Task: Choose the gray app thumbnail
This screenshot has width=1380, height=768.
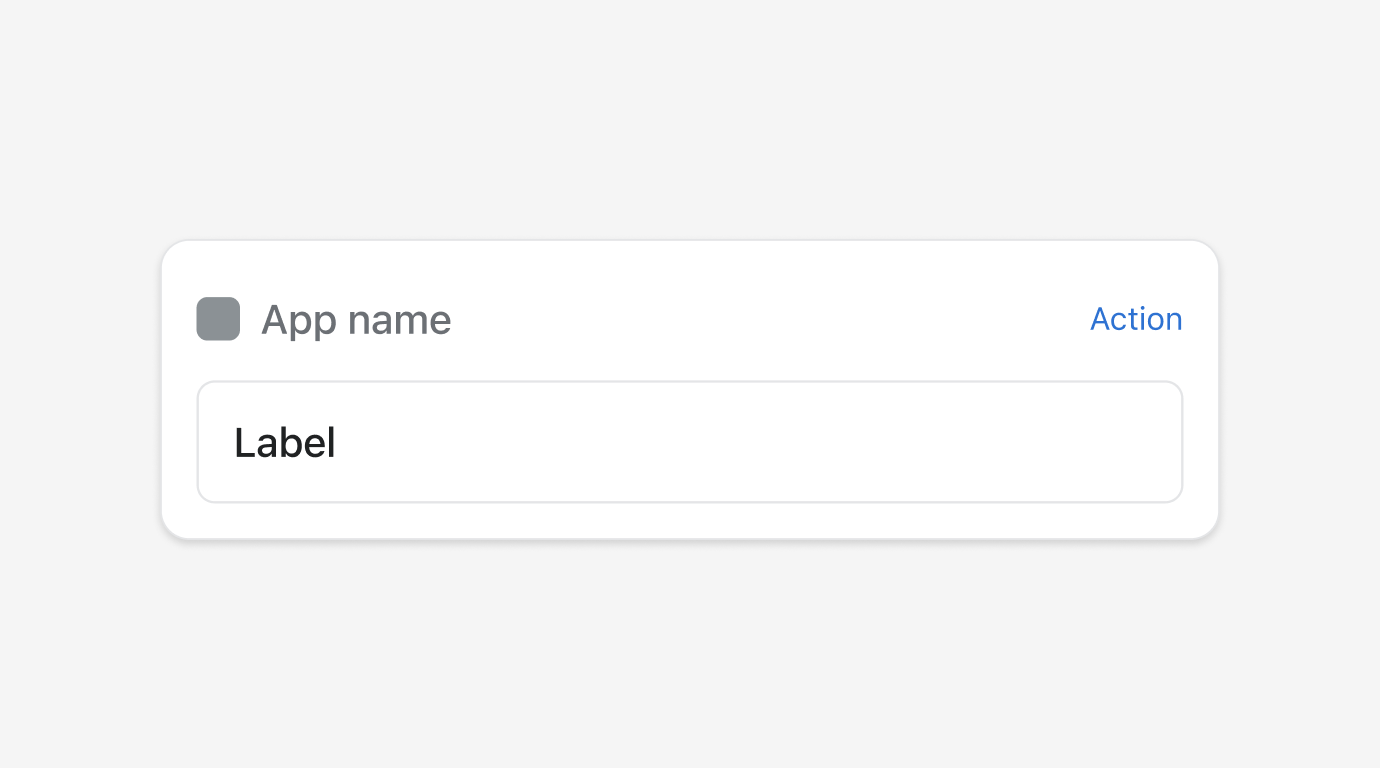Action: coord(218,319)
